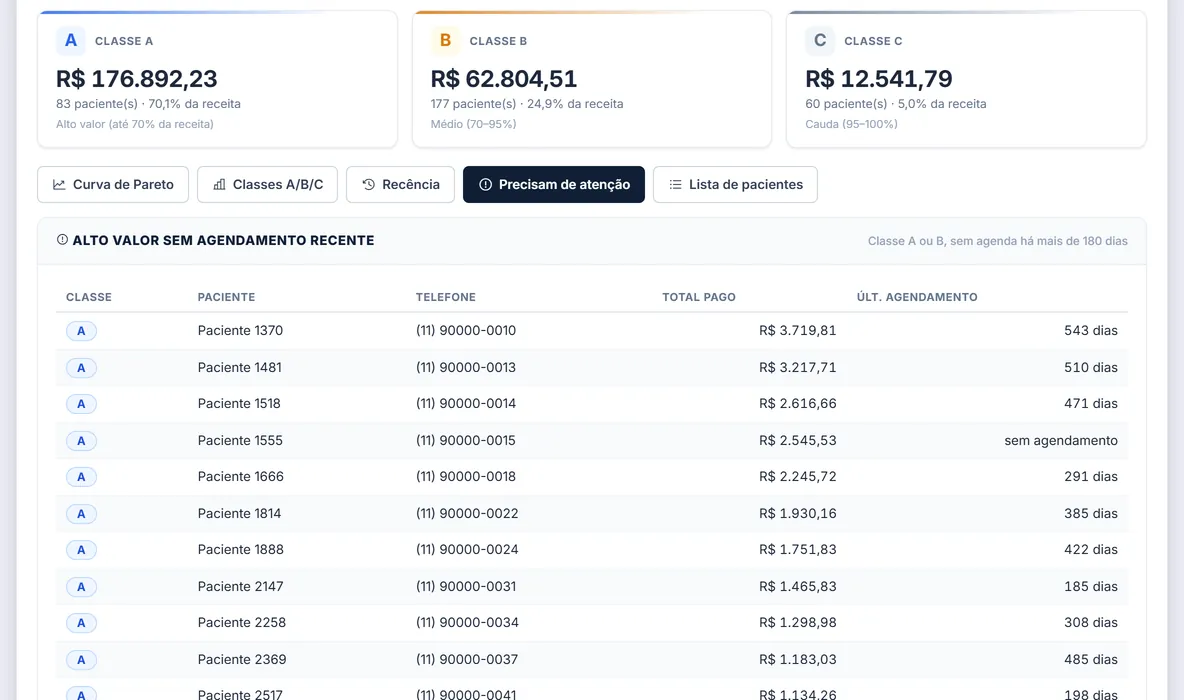Image resolution: width=1184 pixels, height=700 pixels.
Task: Click the 'sem agendamento' cell
Action: (1061, 441)
